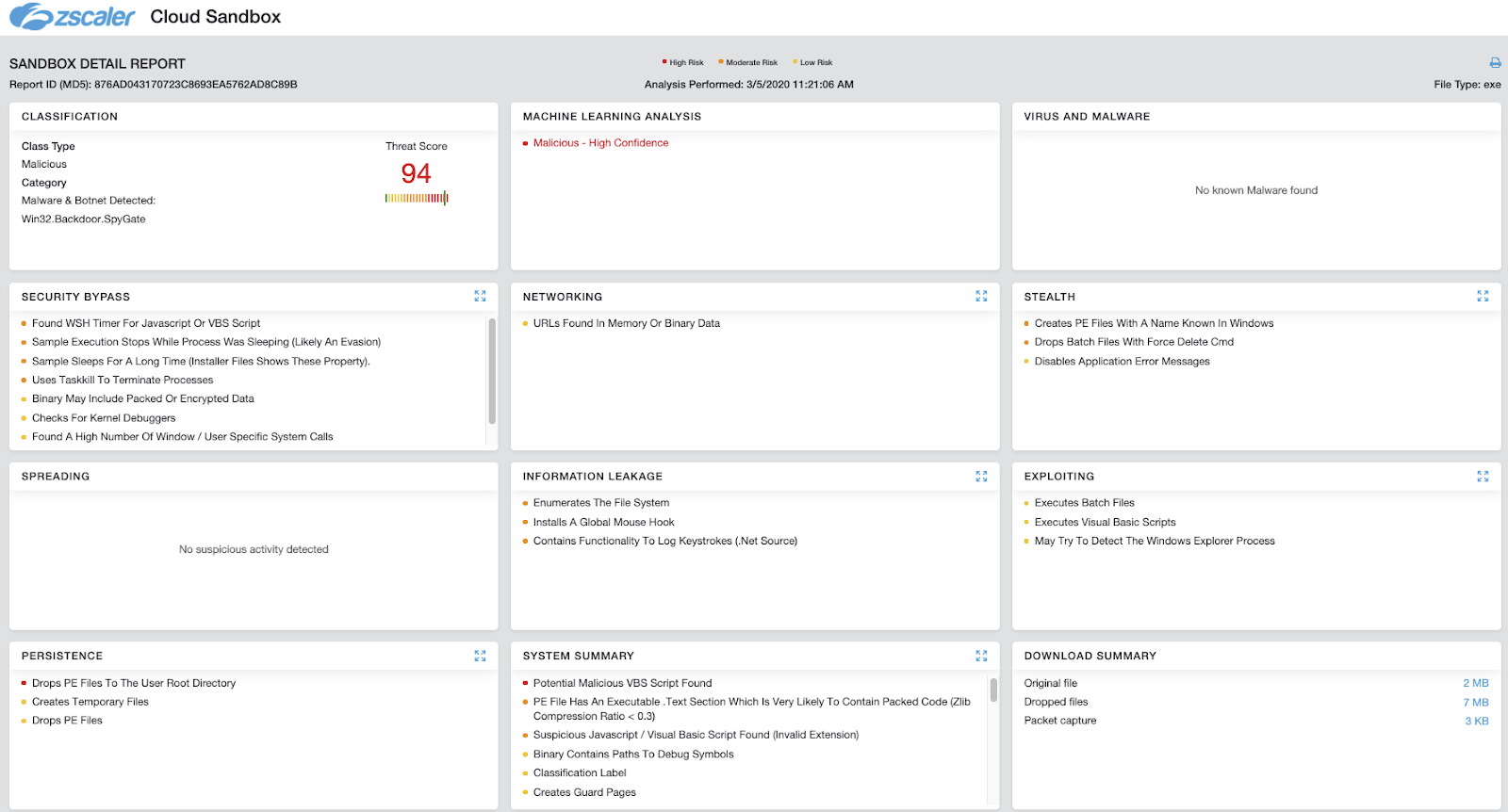Click the "Packet capture" label
The image size is (1508, 812).
coord(1060,721)
